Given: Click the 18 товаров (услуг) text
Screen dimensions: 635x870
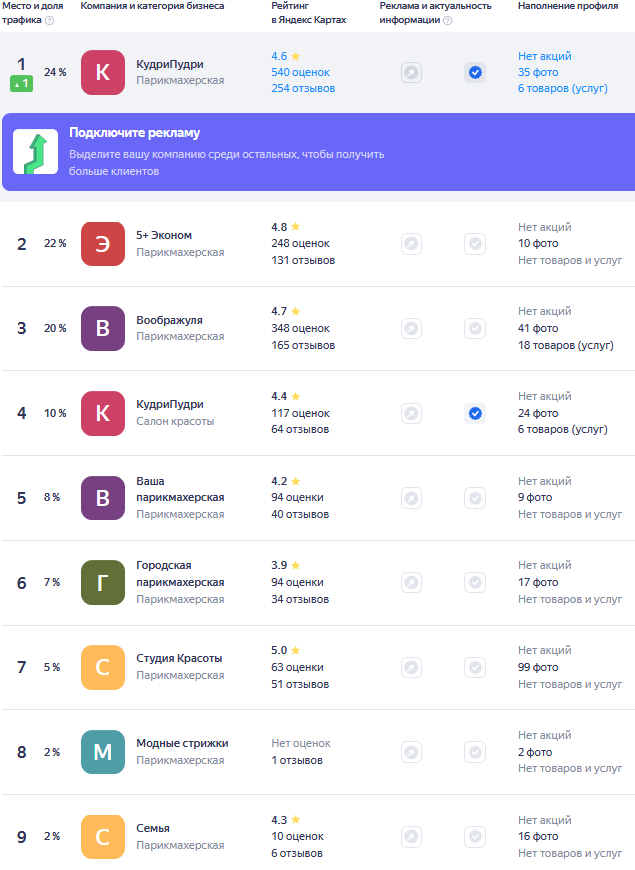Looking at the screenshot, I should point(566,345).
